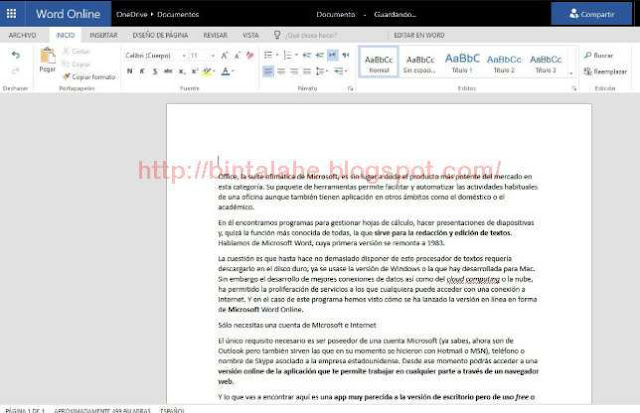This screenshot has height=413, width=640.
Task: Toggle superscript x² button
Action: [195, 71]
